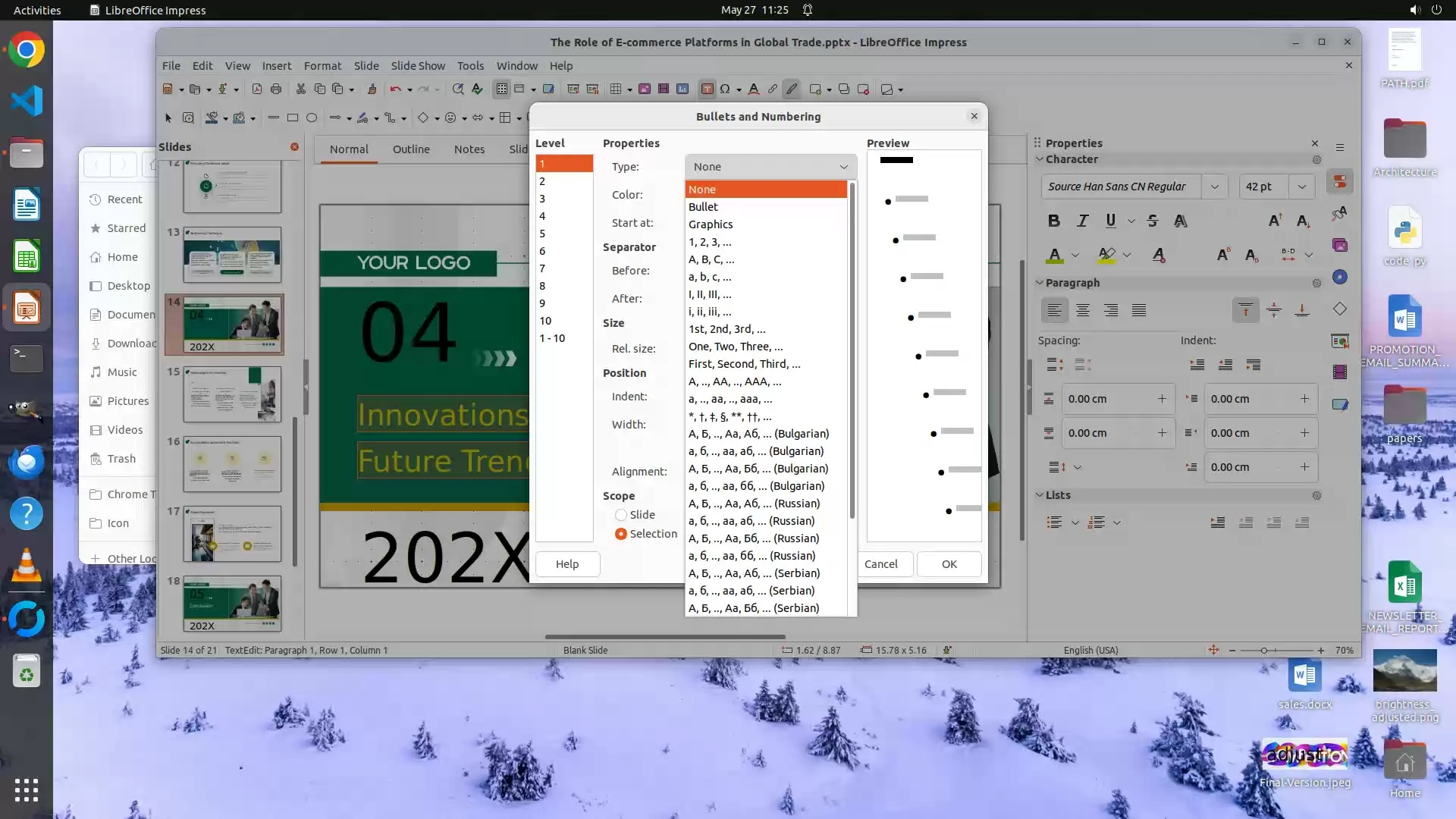Click the Undo icon in toolbar
This screenshot has height=819, width=1456.
point(395,89)
